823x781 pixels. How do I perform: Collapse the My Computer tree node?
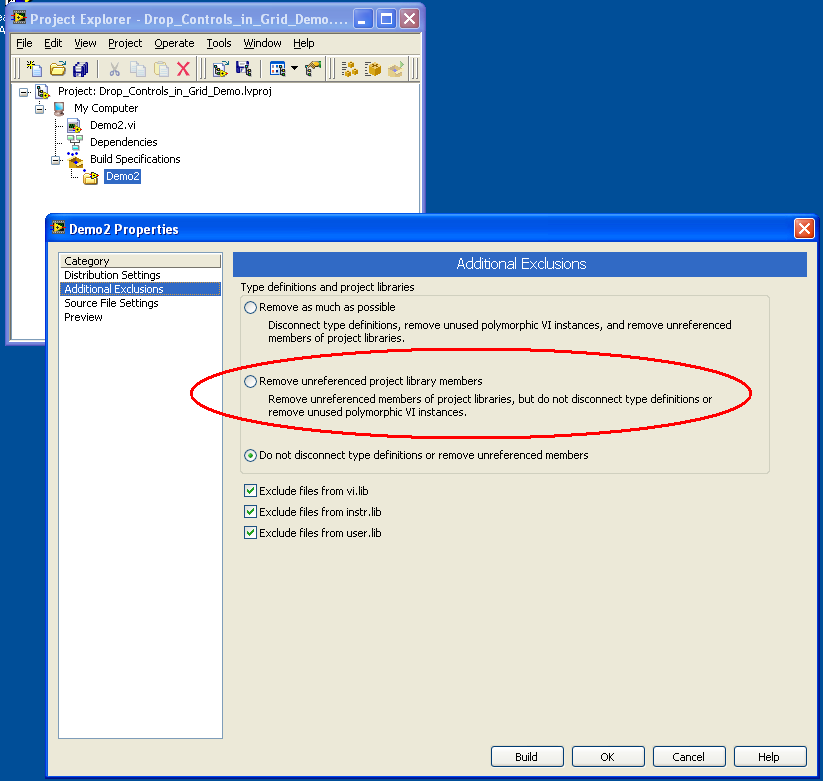point(40,109)
